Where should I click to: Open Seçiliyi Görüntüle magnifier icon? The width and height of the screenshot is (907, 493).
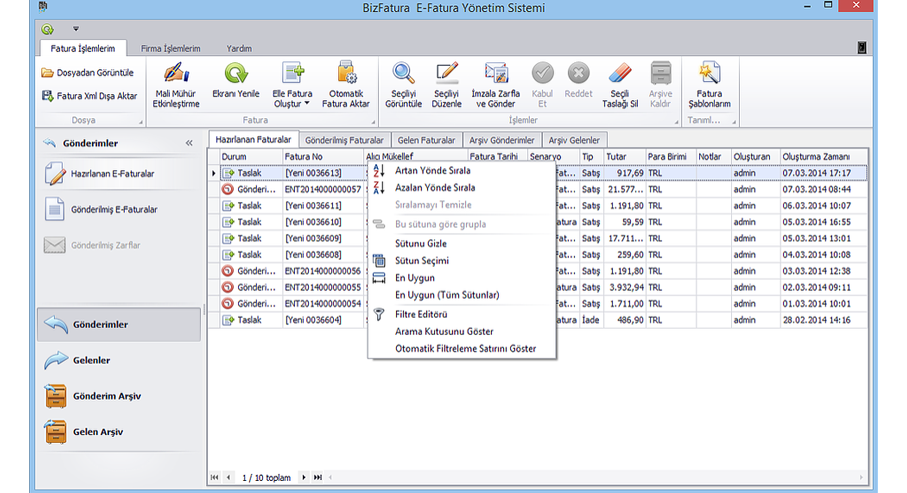(x=403, y=73)
